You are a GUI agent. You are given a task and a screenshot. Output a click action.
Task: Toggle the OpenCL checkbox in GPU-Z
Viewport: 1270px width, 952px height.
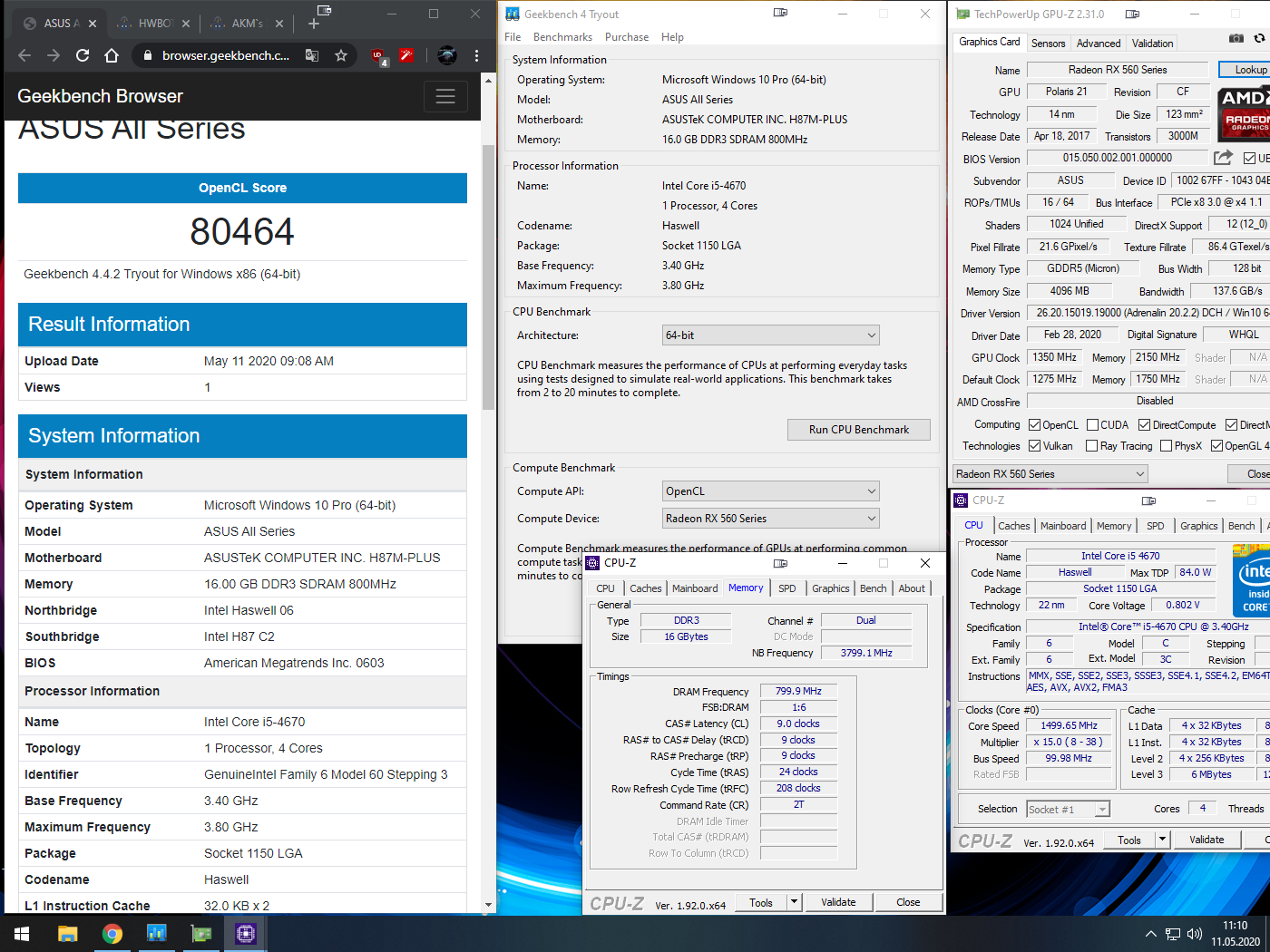(1034, 425)
